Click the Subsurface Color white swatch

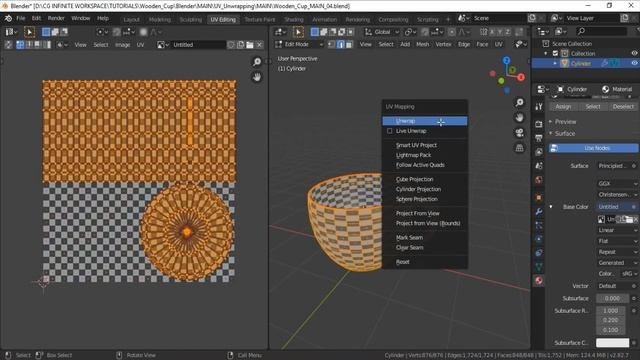click(612, 343)
